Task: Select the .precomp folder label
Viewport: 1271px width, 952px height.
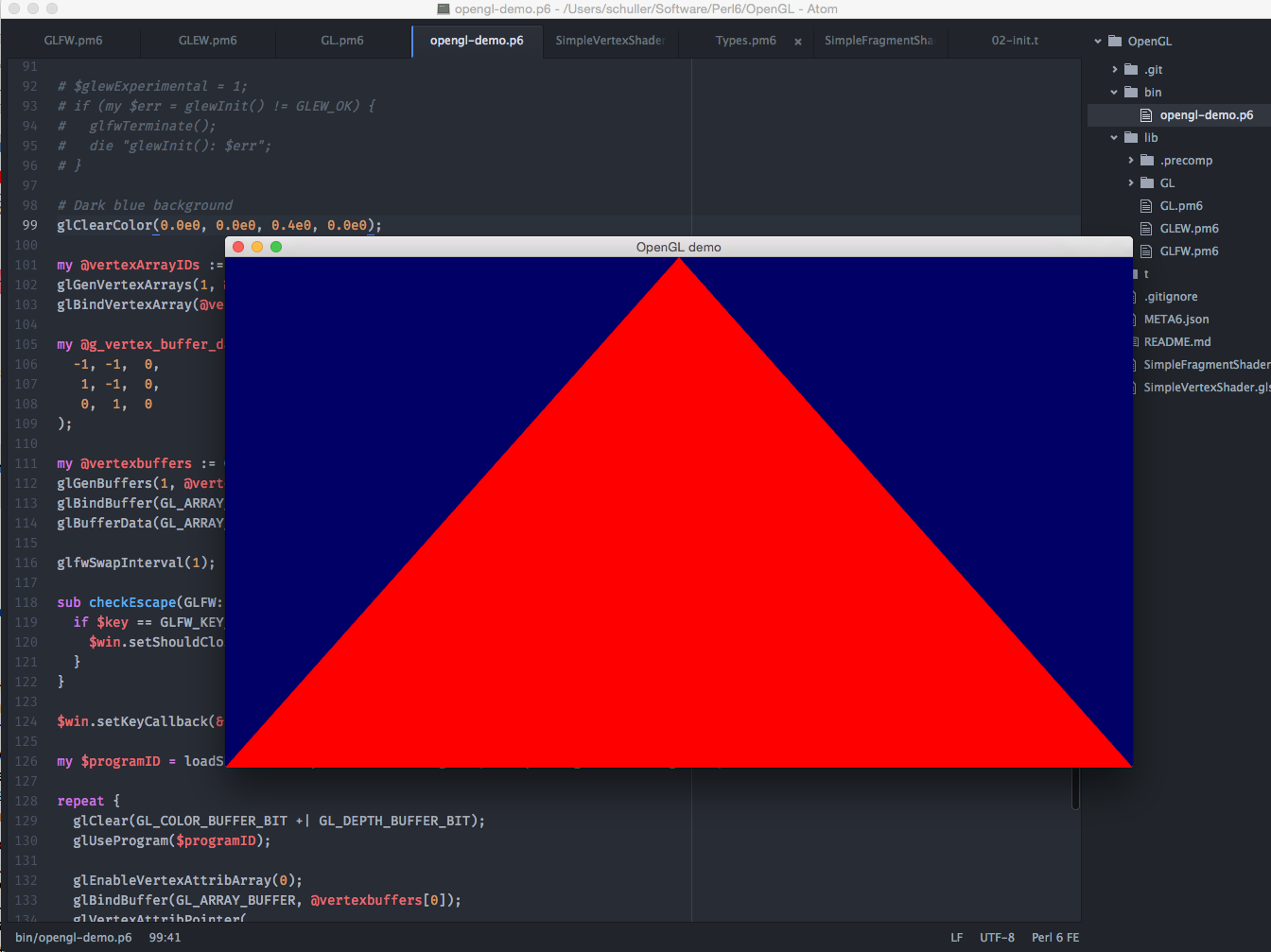Action: 1186,161
